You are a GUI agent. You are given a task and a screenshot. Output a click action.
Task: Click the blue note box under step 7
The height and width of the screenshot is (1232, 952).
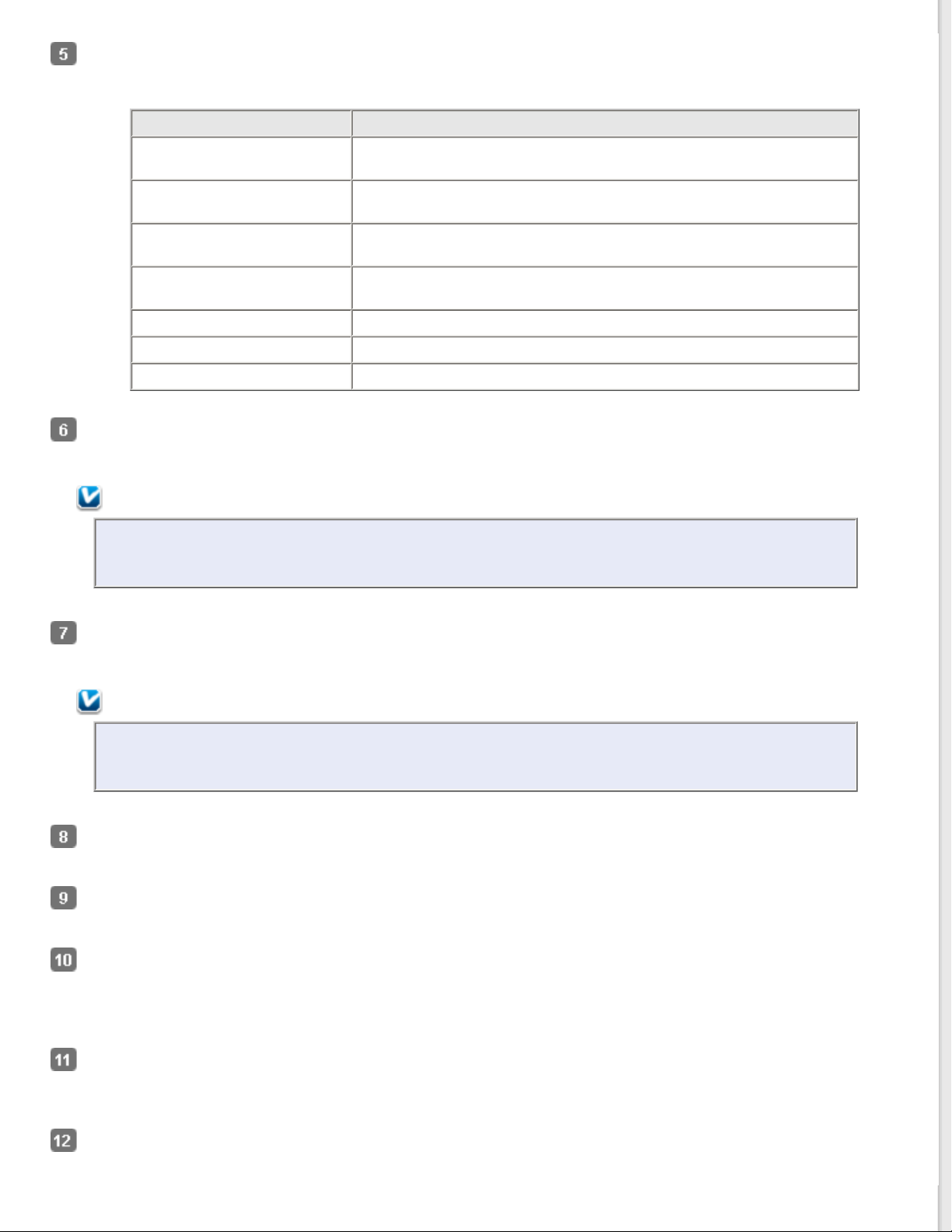(x=476, y=757)
